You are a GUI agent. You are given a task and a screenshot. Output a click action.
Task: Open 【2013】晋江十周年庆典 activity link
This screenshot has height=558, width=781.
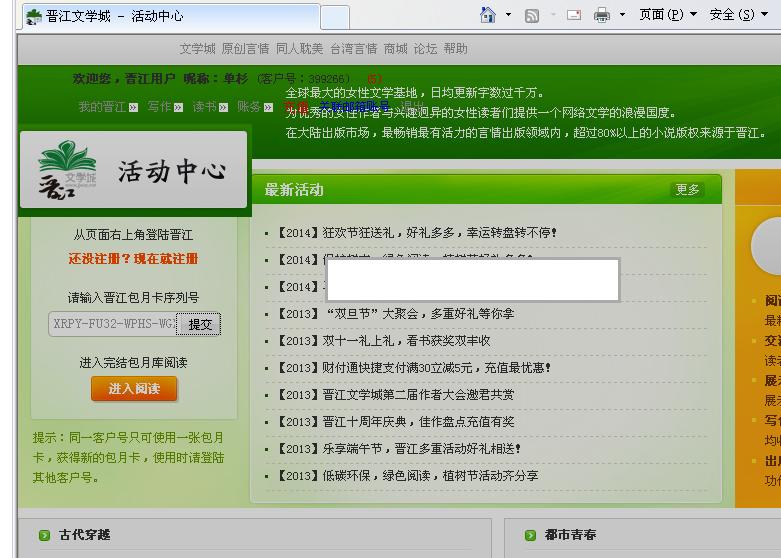393,421
